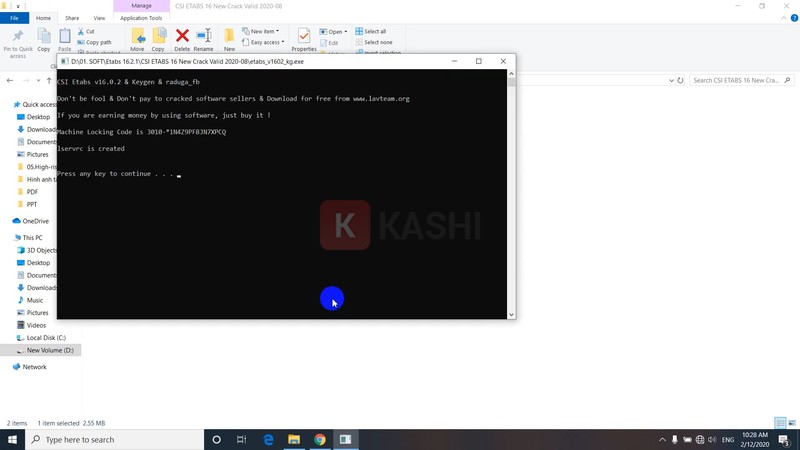Select OneDrive in the navigation pane
This screenshot has height=450, width=800.
coord(35,221)
